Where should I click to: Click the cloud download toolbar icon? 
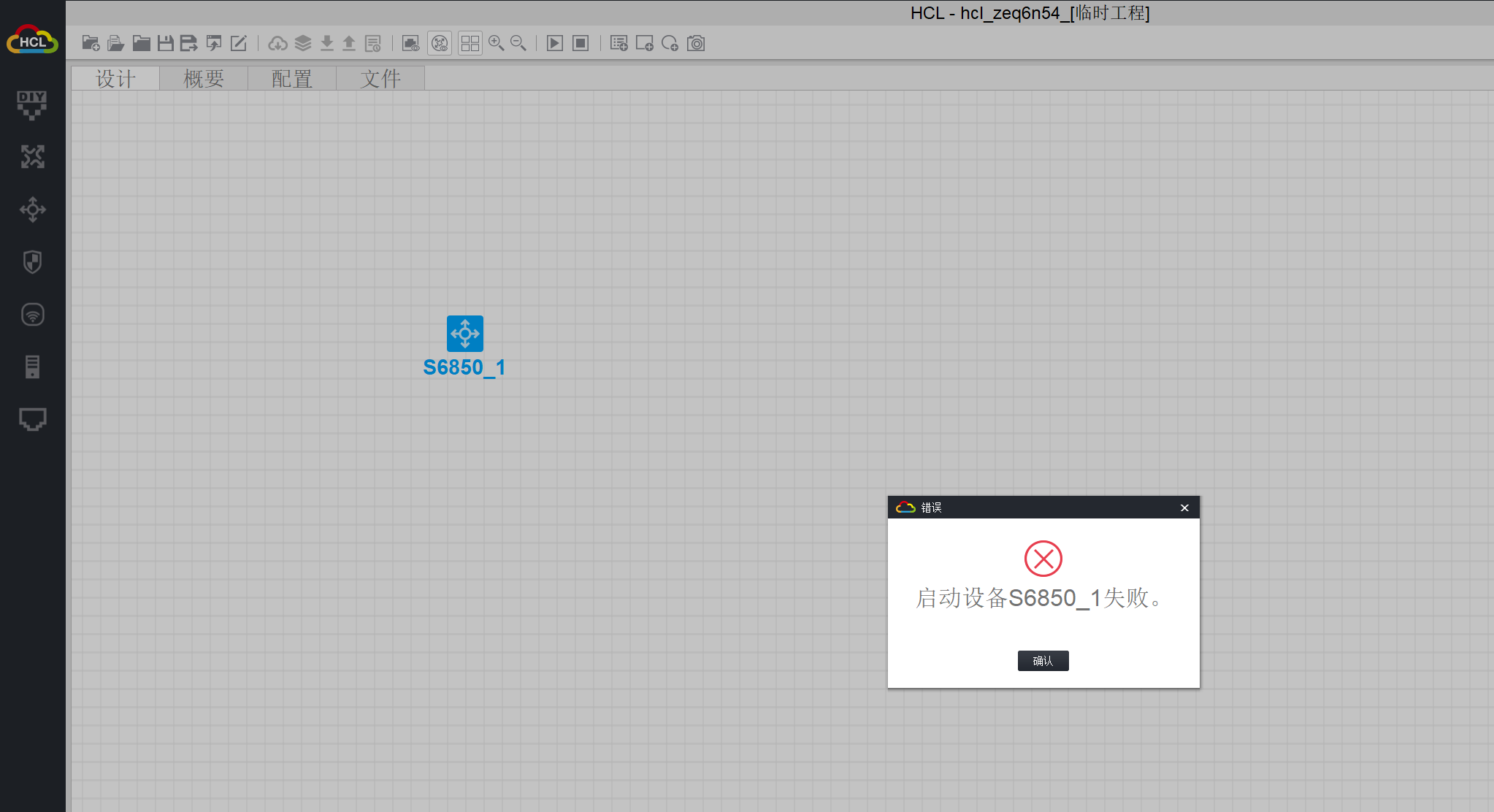pos(277,44)
